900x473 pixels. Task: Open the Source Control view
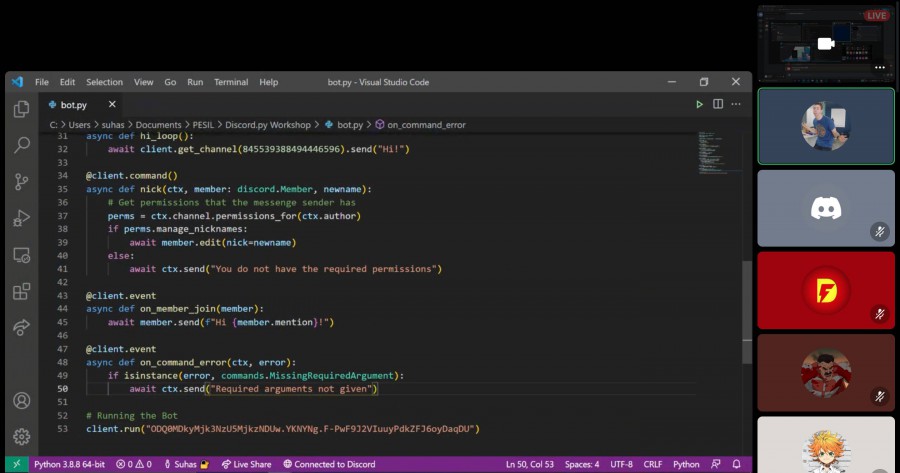21,181
